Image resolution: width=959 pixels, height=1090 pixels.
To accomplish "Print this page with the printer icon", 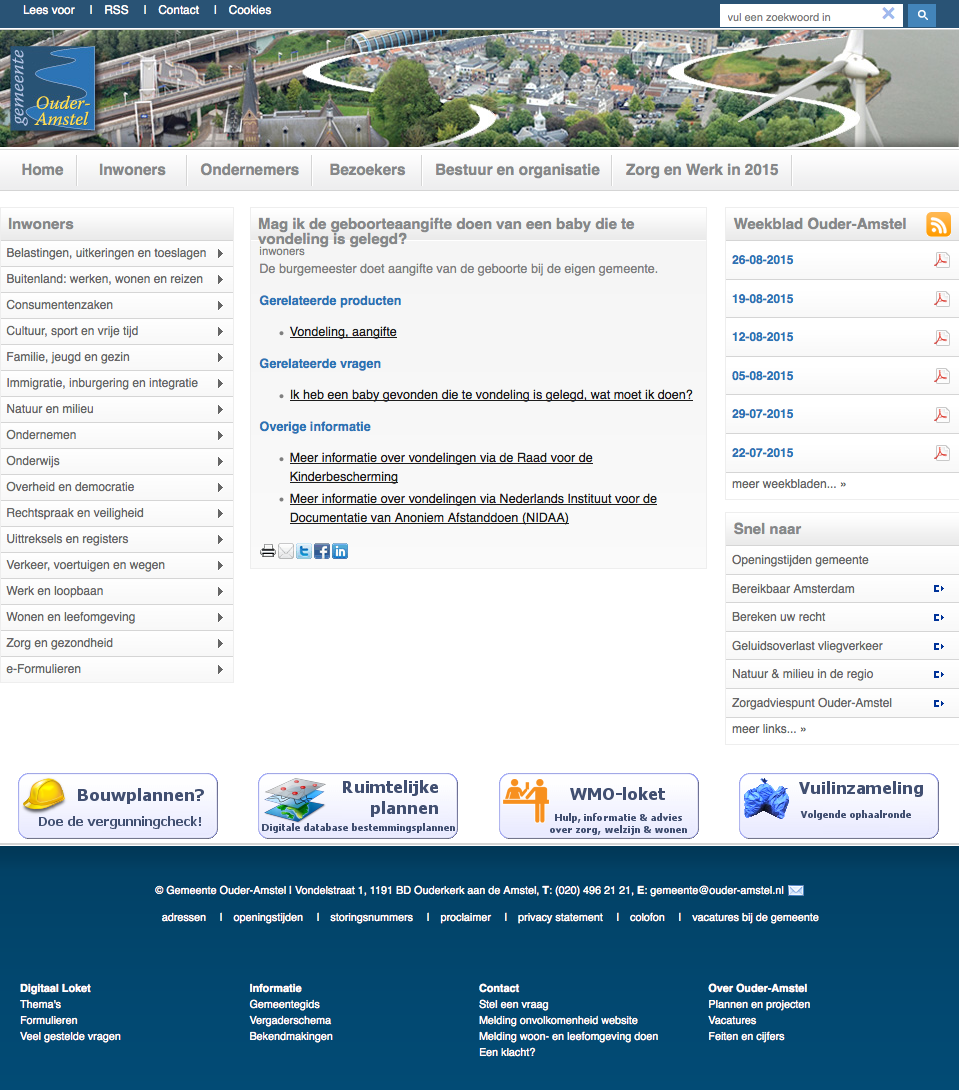I will pos(268,551).
